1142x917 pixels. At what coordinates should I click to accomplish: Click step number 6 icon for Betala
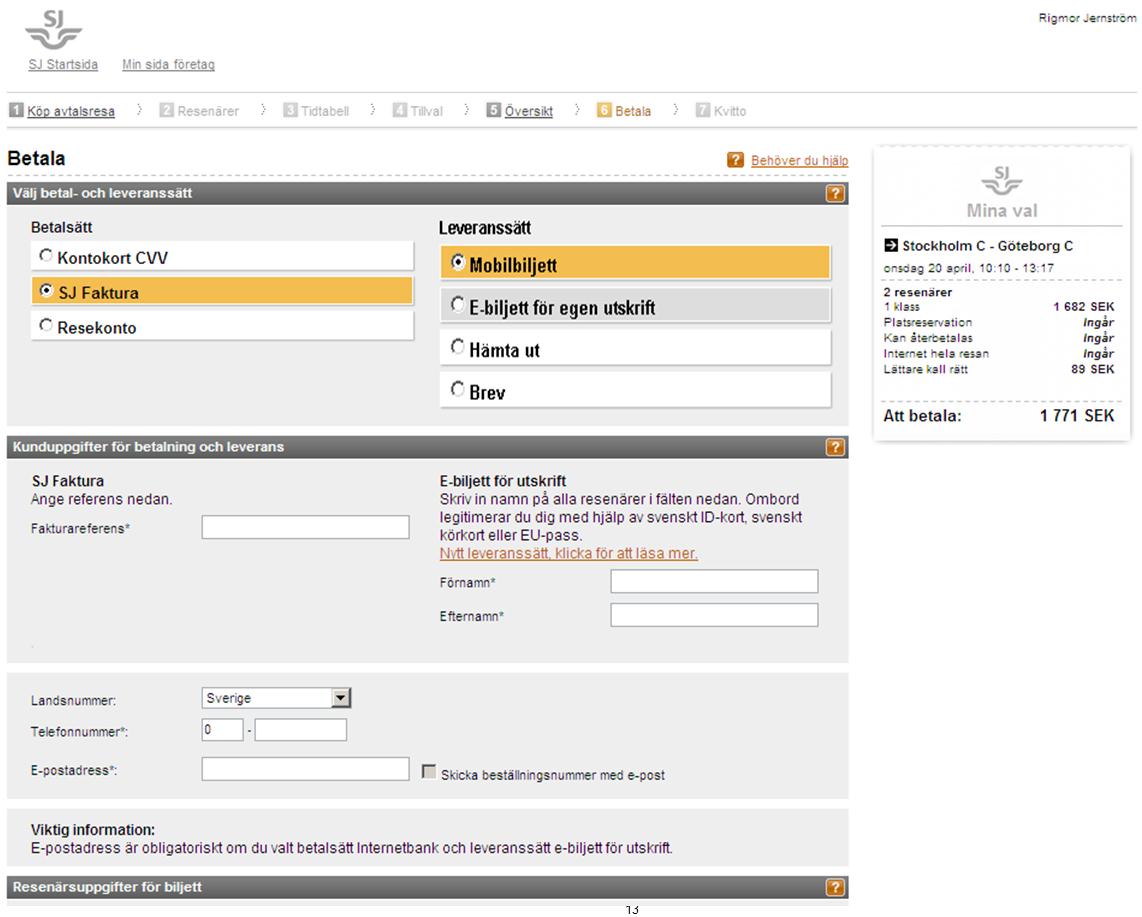[604, 110]
